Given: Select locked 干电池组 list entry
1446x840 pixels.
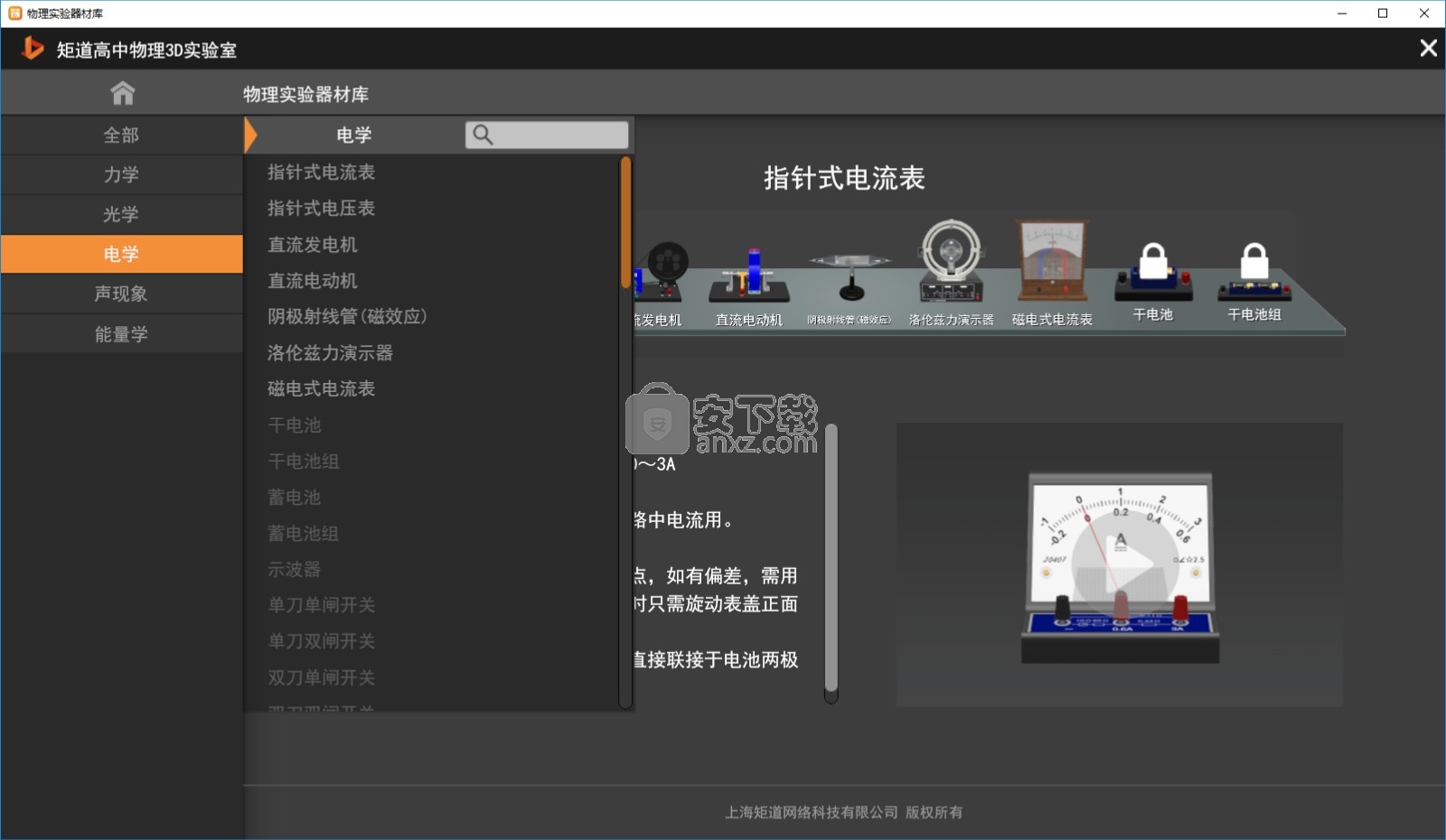Looking at the screenshot, I should (303, 462).
